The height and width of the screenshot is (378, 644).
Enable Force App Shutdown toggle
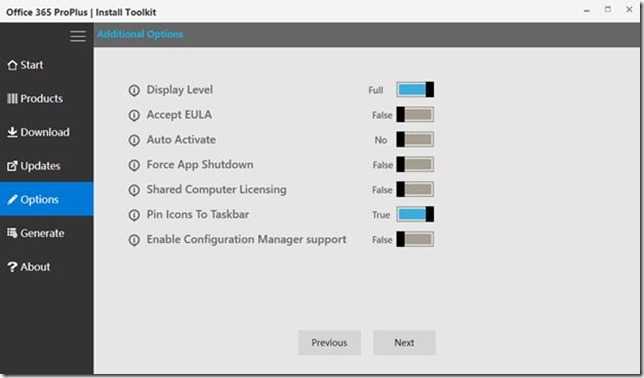click(415, 164)
